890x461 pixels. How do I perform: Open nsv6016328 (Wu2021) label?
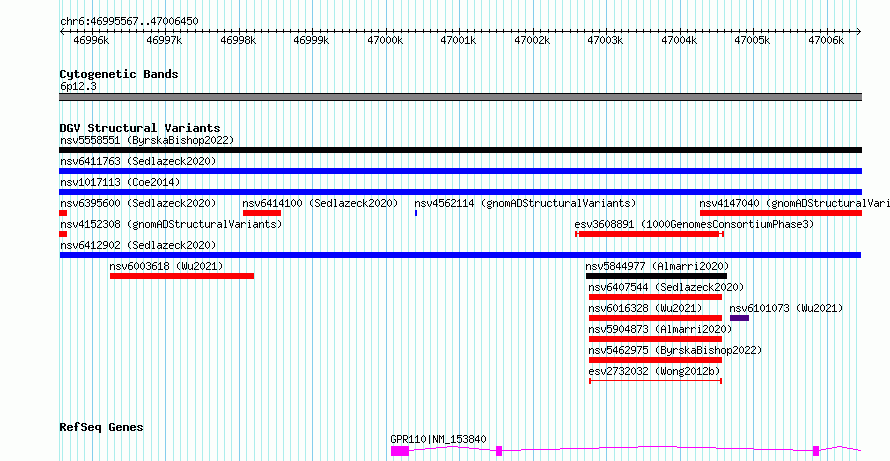[x=645, y=308]
